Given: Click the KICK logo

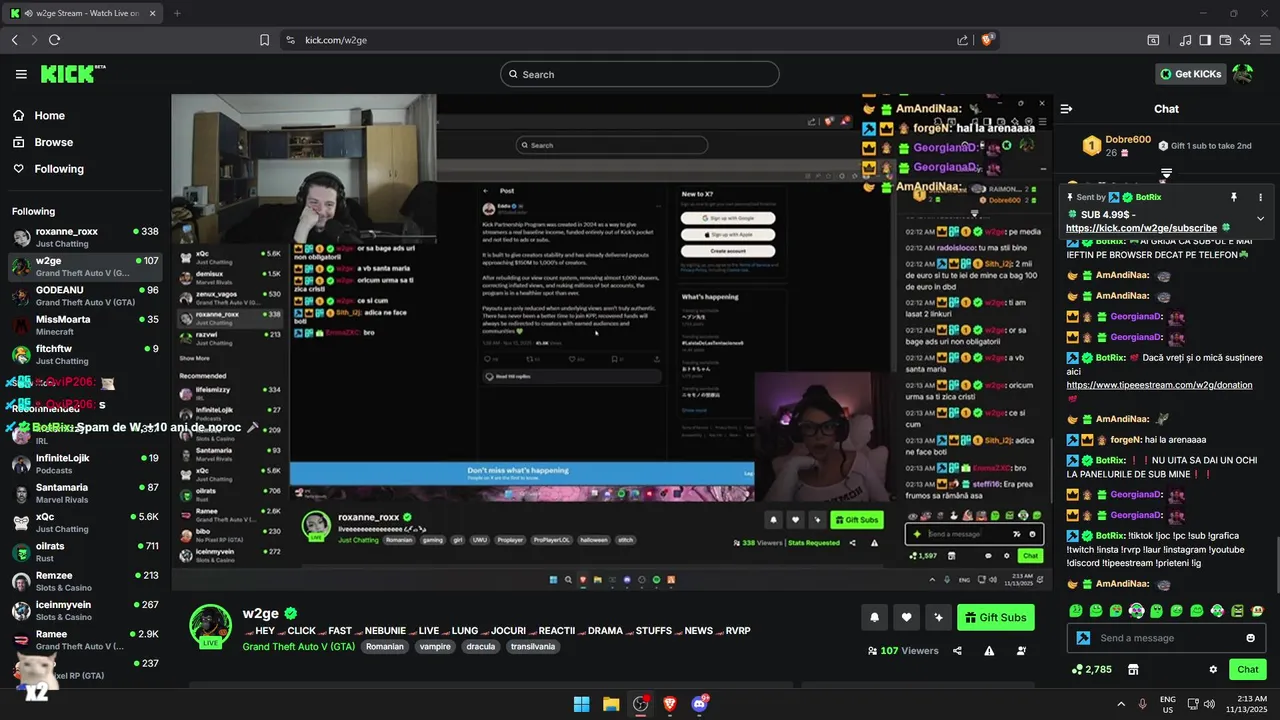Looking at the screenshot, I should pos(72,74).
